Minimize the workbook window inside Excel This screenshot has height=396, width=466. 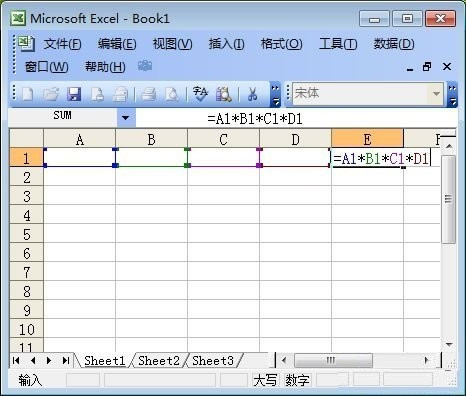(x=410, y=68)
